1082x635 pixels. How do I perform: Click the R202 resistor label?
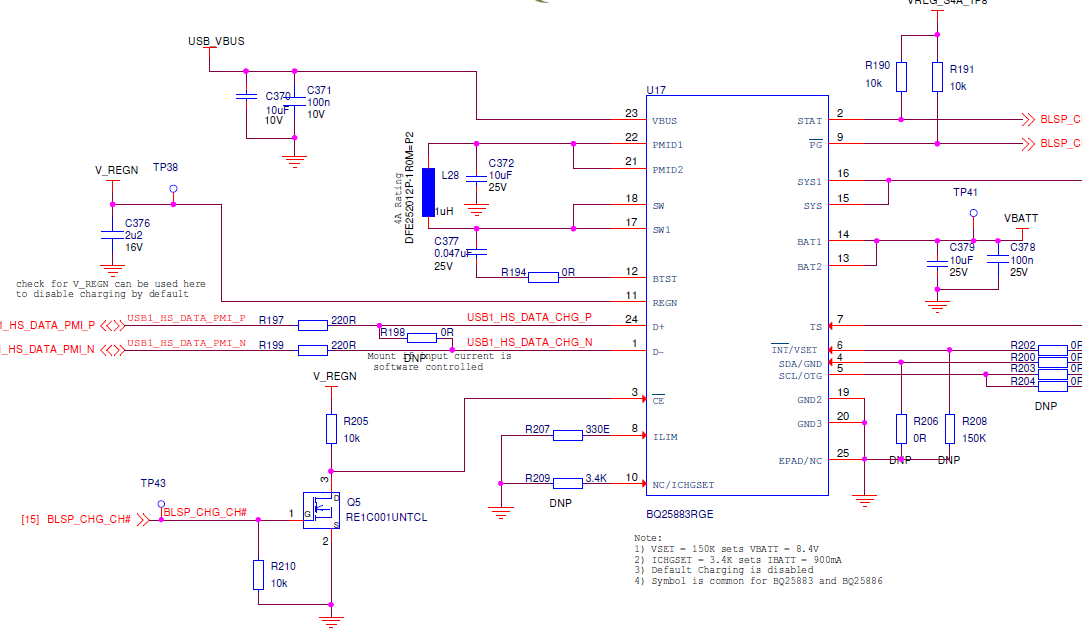click(1023, 345)
